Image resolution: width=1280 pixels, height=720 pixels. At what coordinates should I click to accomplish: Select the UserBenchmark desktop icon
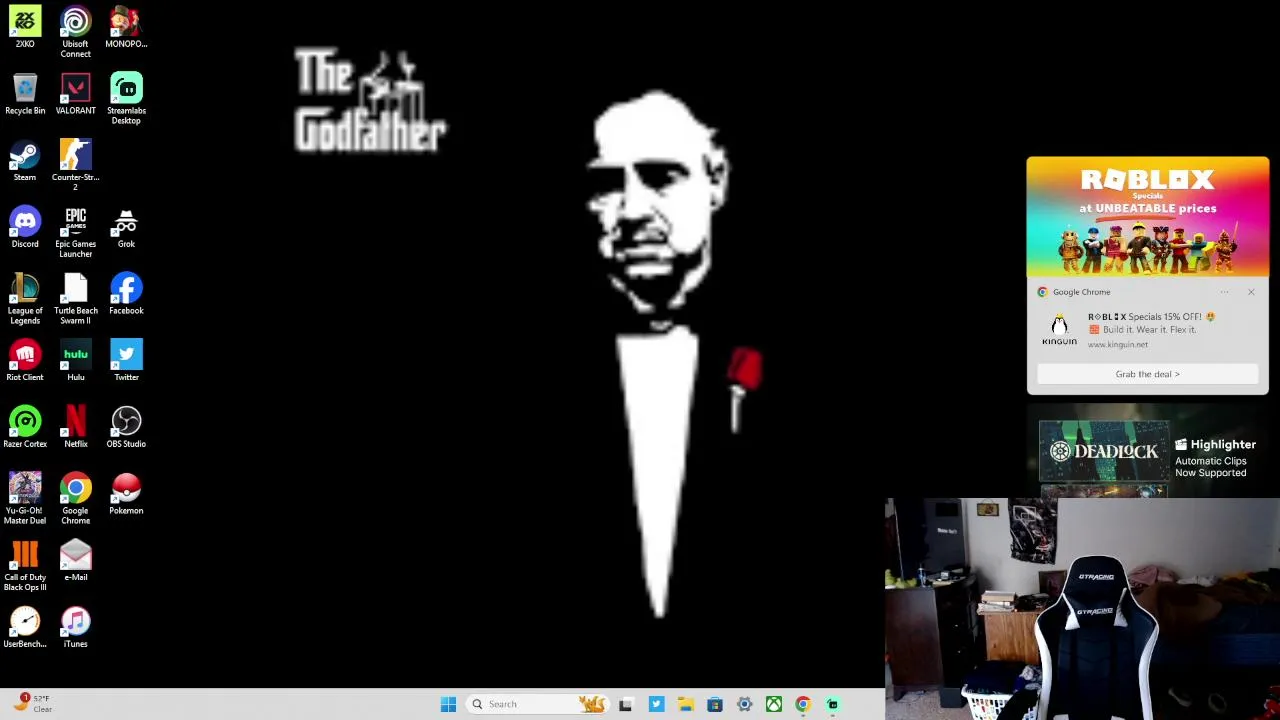[25, 627]
